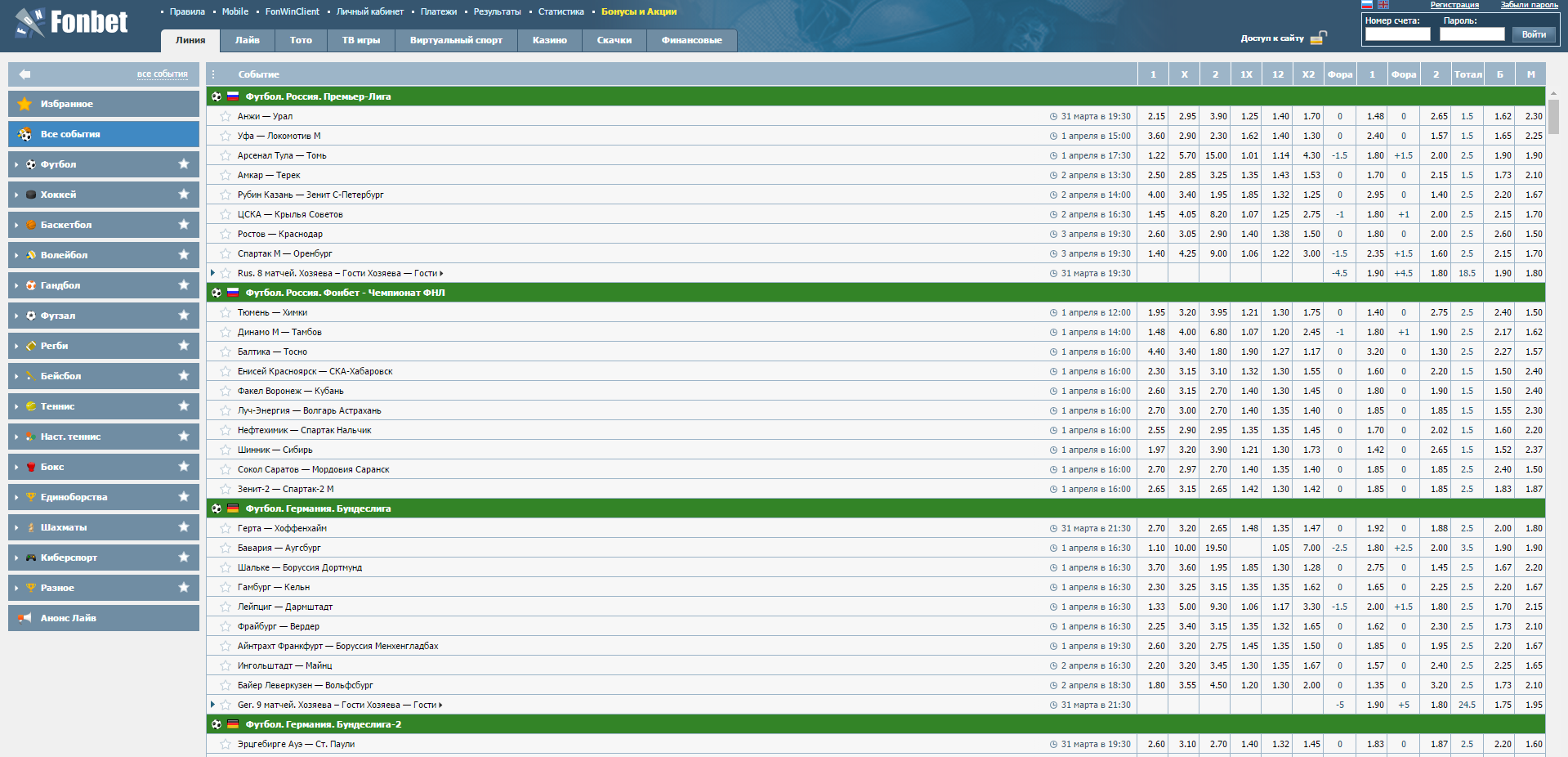Toggle favorite star for Анжи — Урал
1568x757 pixels.
226,116
